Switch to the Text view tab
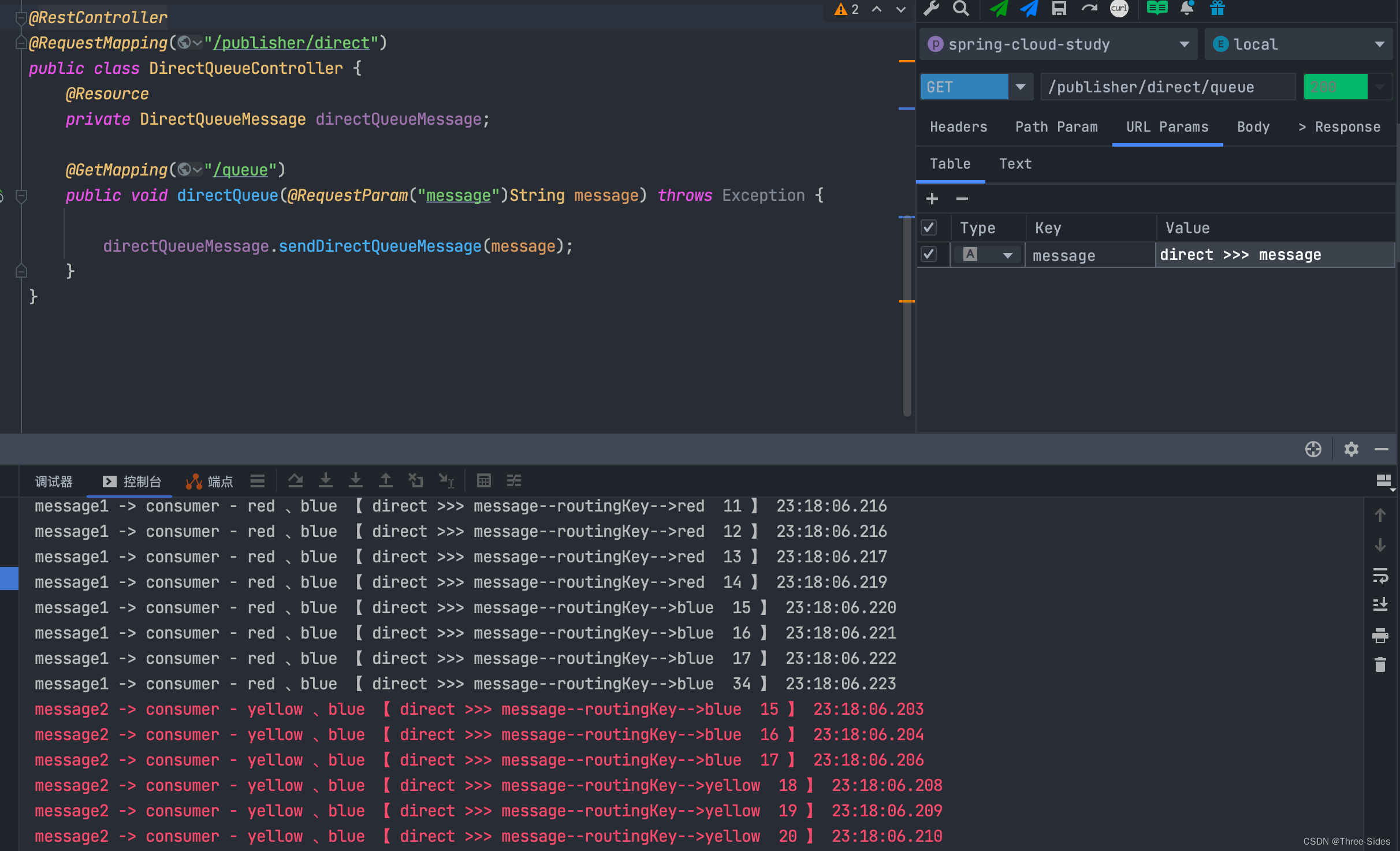The image size is (1400, 851). (1015, 164)
